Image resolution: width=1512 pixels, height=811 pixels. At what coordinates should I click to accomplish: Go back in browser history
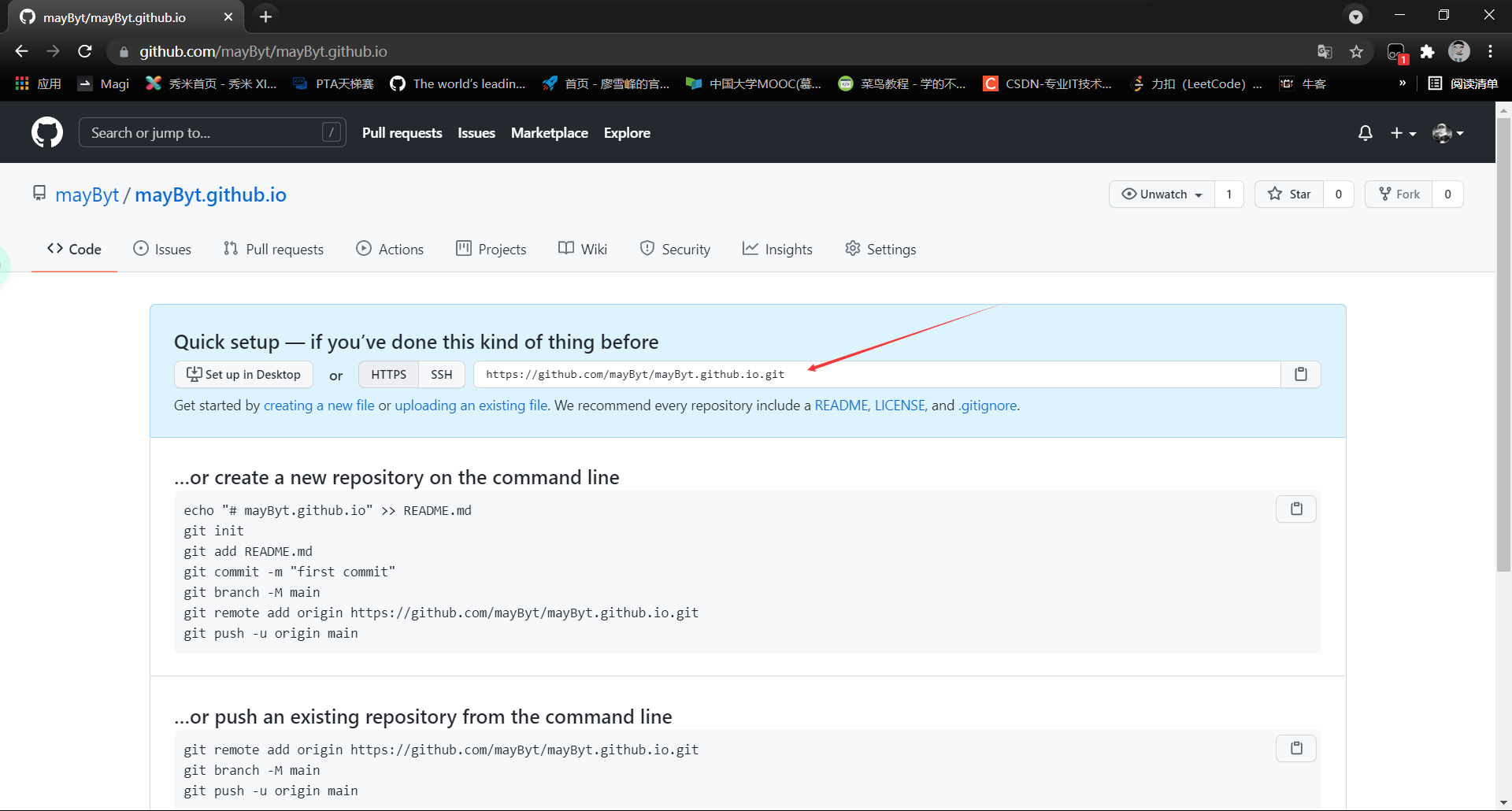21,51
